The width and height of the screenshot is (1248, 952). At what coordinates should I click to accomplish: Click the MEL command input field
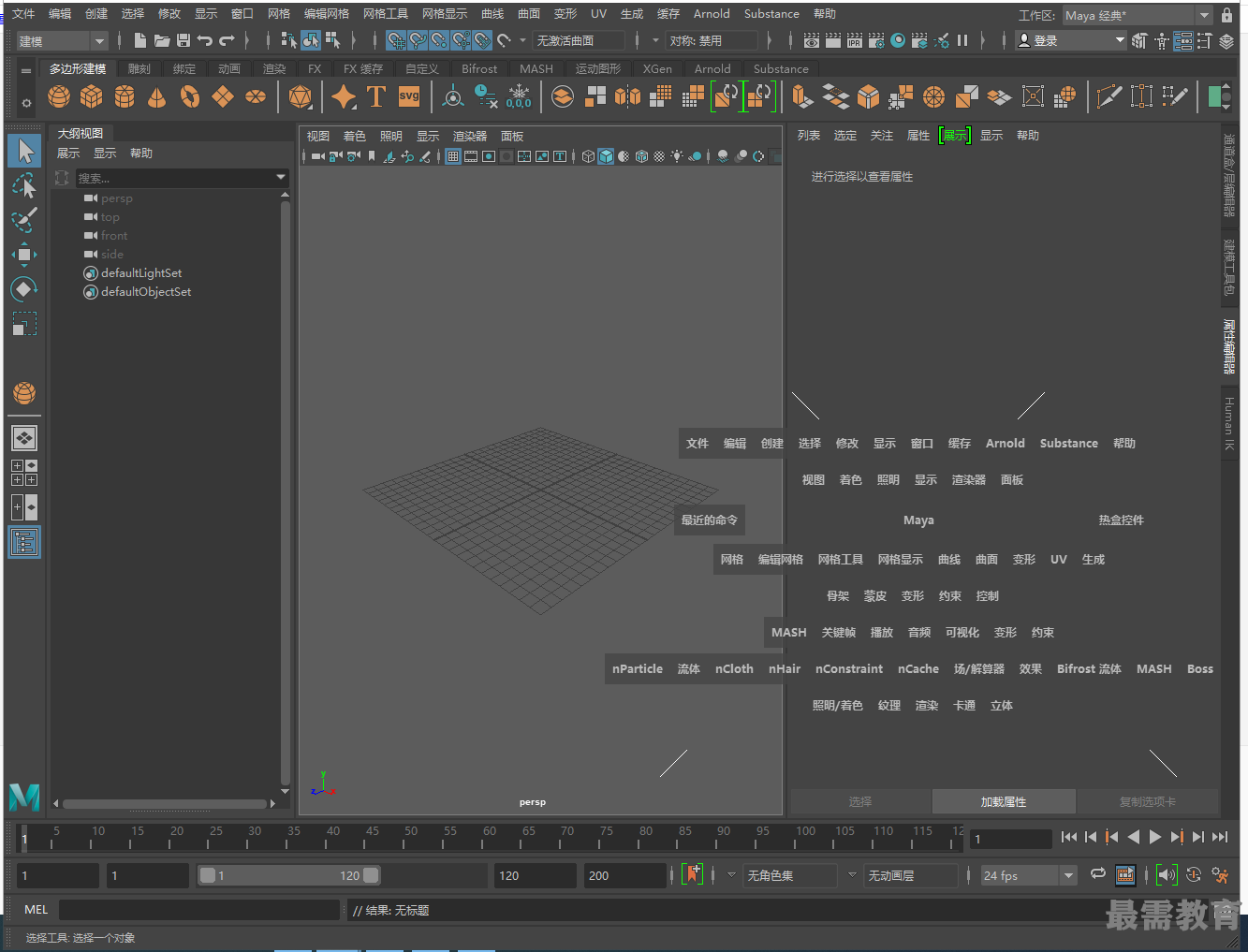tap(199, 910)
